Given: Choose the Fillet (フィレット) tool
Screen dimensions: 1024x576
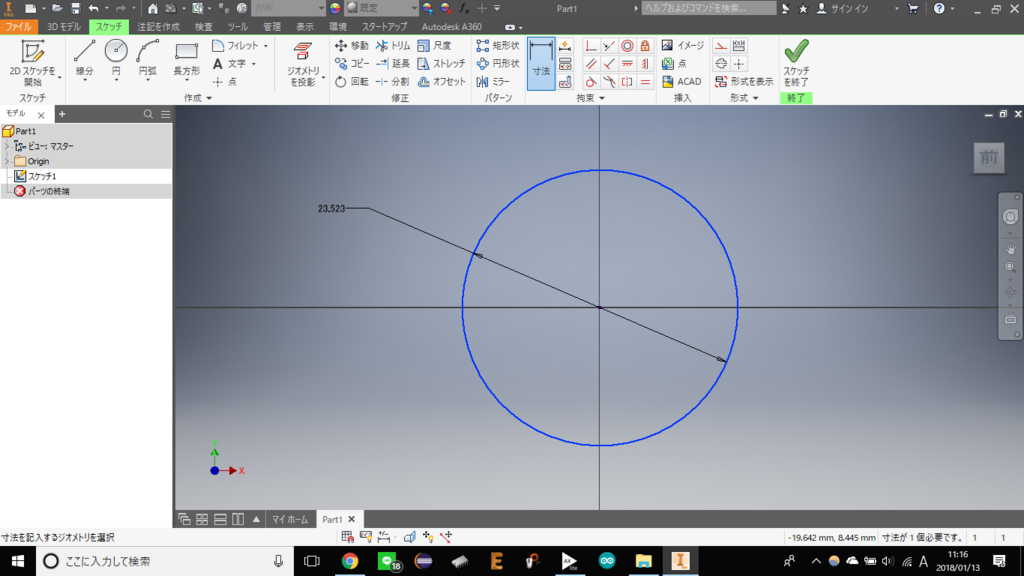Looking at the screenshot, I should (235, 46).
